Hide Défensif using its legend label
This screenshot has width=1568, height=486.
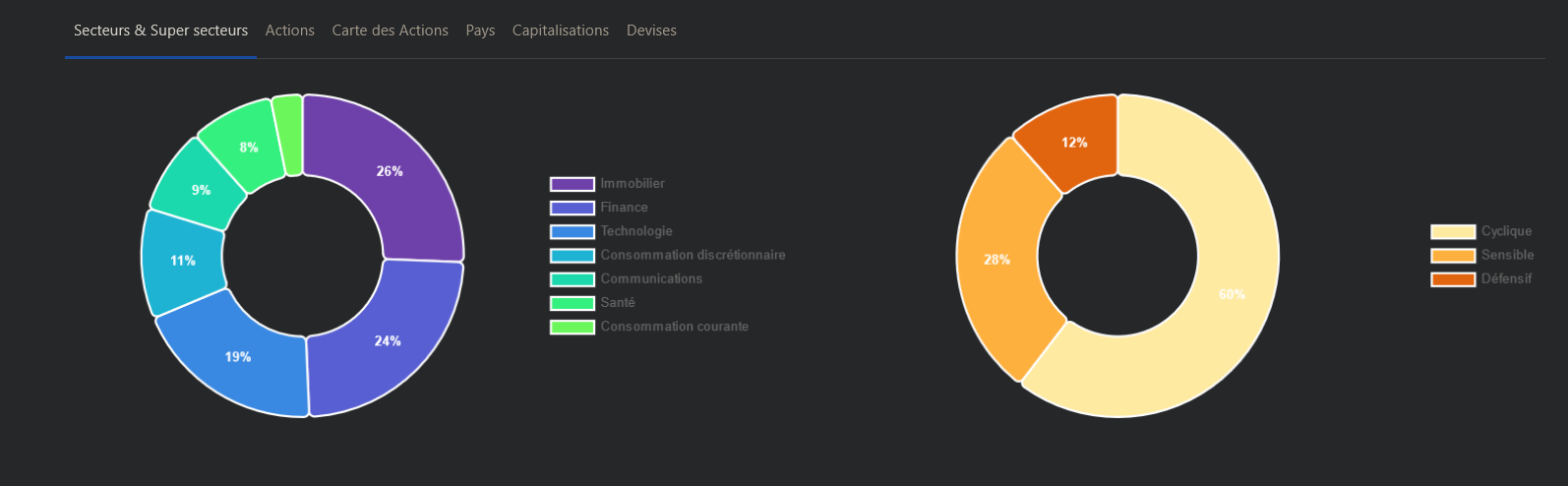(x=1506, y=279)
